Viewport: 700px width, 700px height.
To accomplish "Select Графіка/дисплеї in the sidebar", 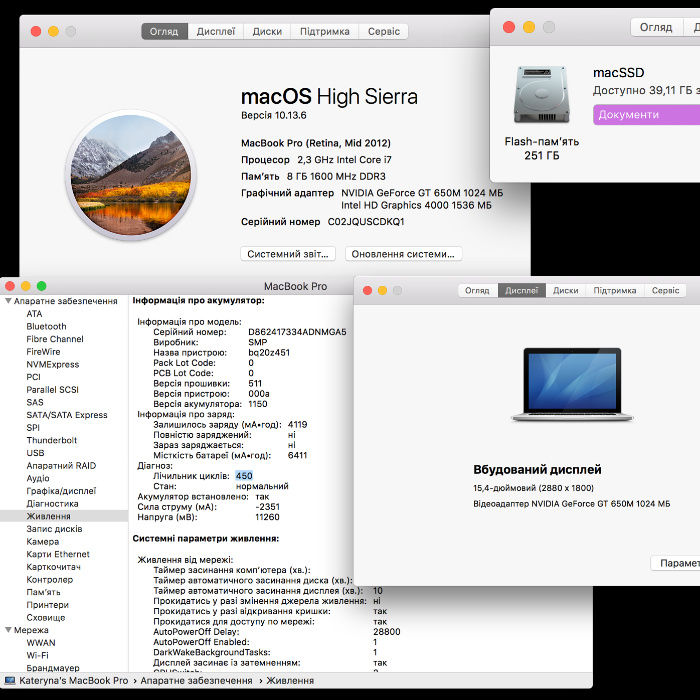I will 61,491.
